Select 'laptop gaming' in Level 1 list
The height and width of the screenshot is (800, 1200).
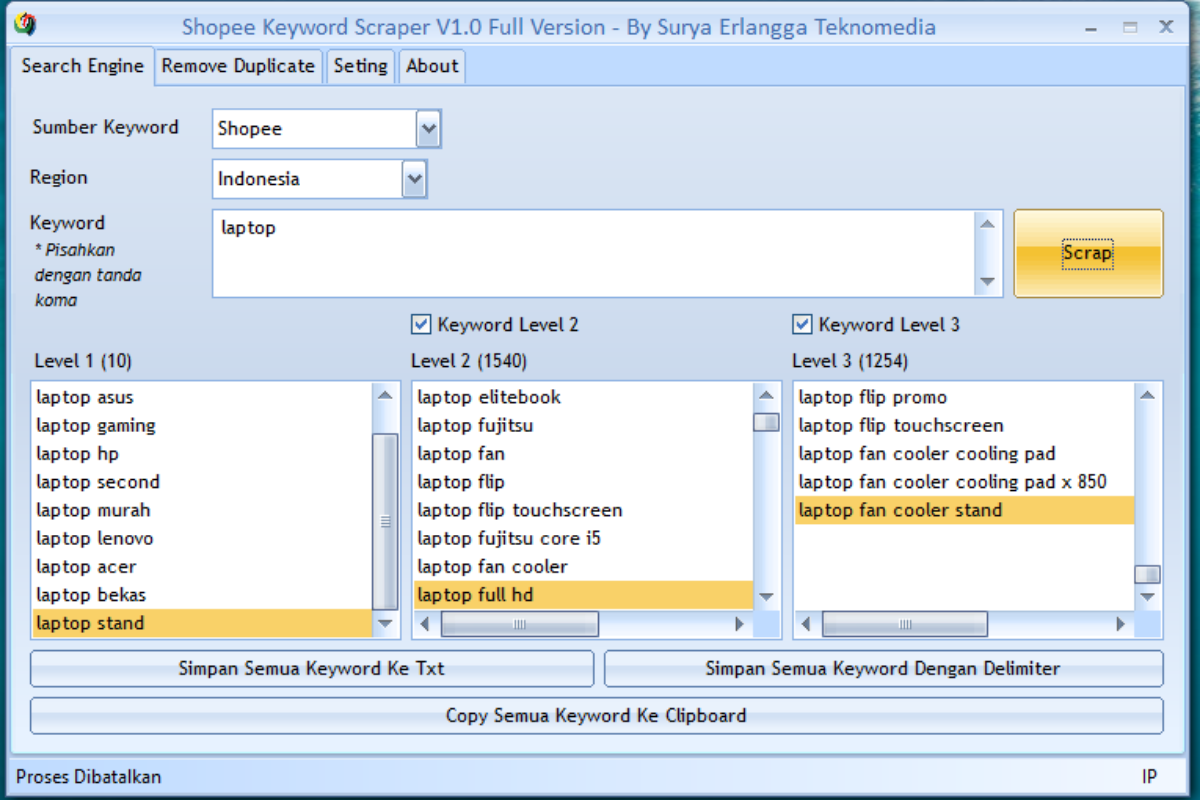tap(202, 425)
